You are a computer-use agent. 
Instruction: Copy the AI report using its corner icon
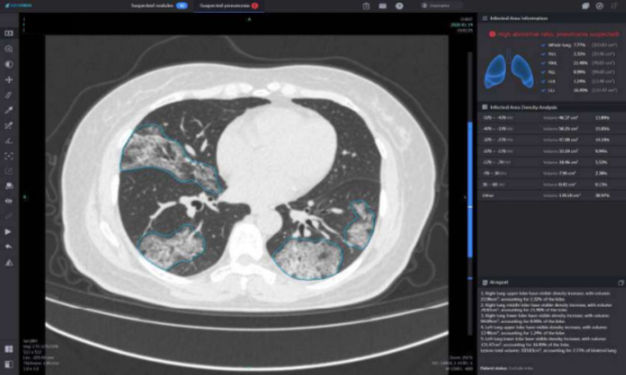click(x=621, y=283)
